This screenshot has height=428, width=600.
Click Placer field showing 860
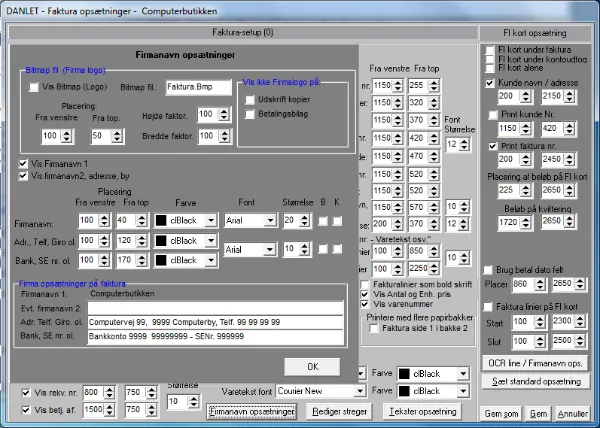tap(523, 284)
